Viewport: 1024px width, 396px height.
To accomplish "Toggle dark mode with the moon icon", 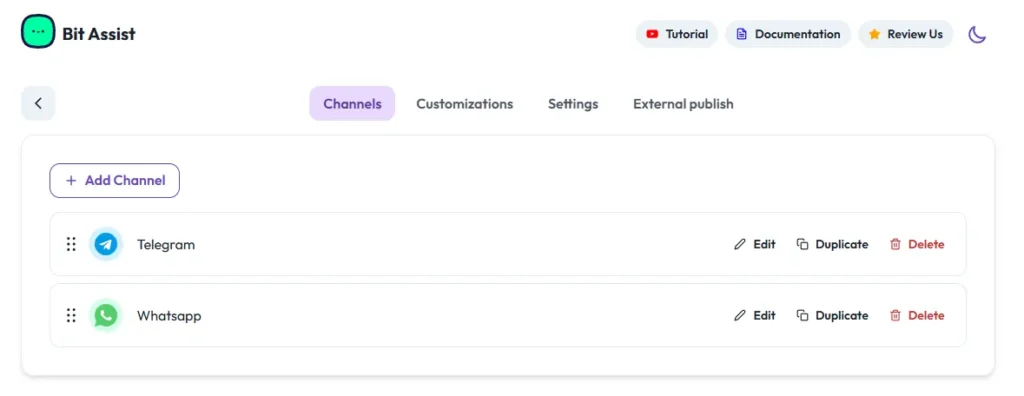I will click(976, 34).
